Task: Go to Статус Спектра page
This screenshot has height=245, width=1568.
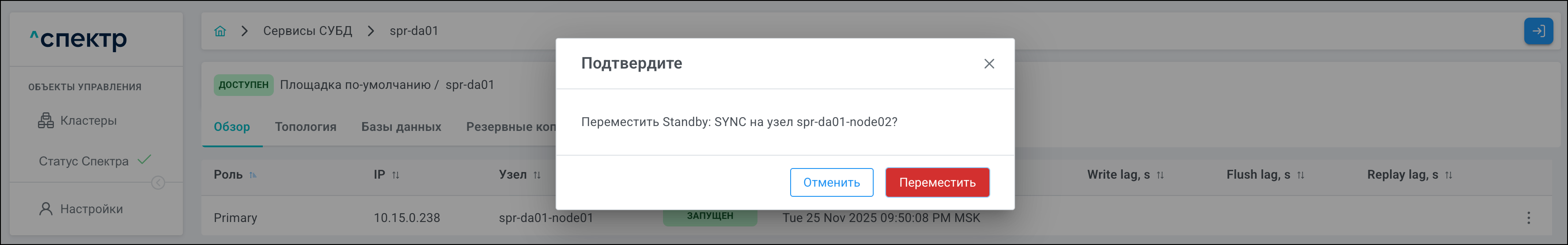Action: [x=84, y=161]
